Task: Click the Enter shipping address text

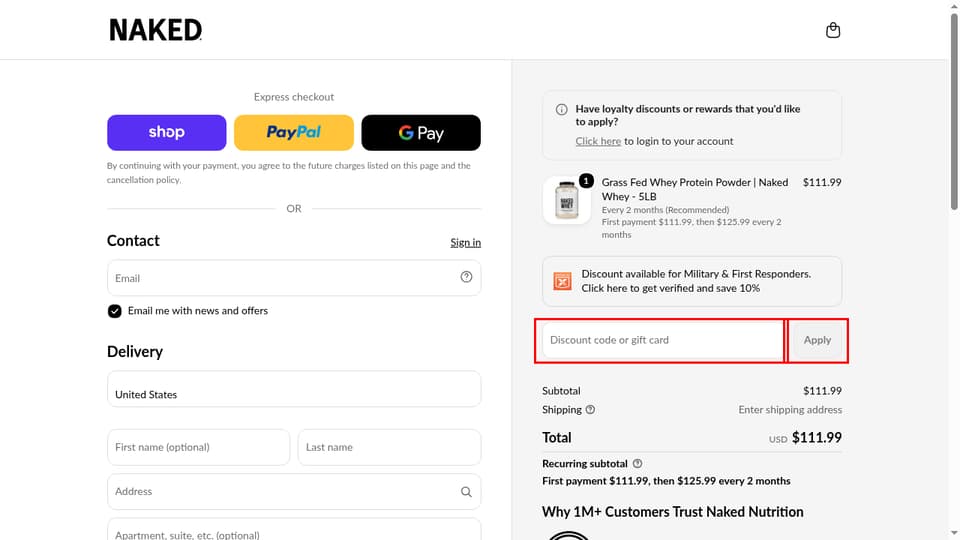Action: [x=790, y=410]
